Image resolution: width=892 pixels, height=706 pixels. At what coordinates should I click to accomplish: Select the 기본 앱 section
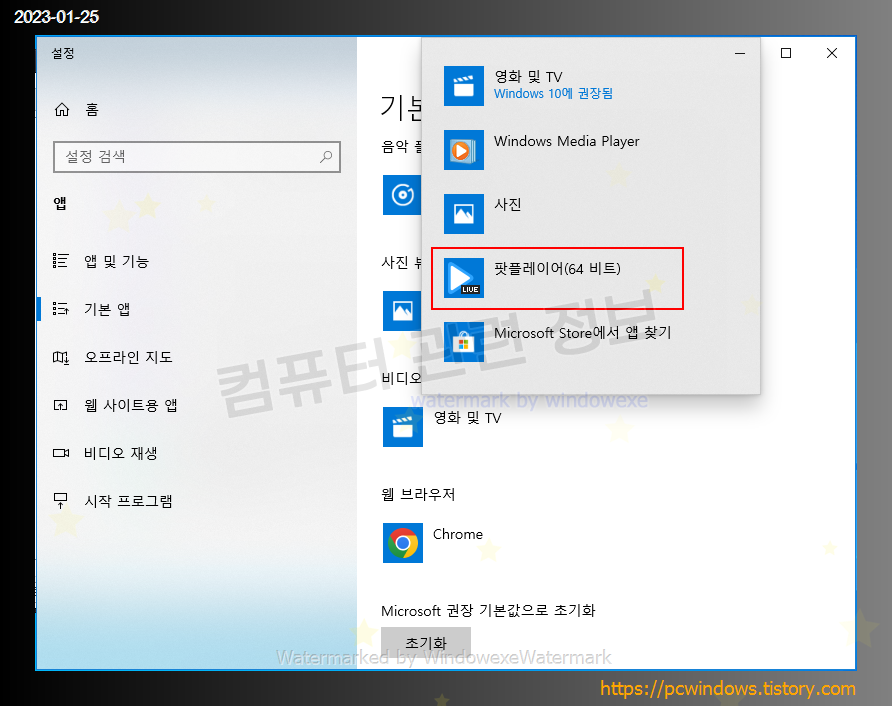[196, 309]
